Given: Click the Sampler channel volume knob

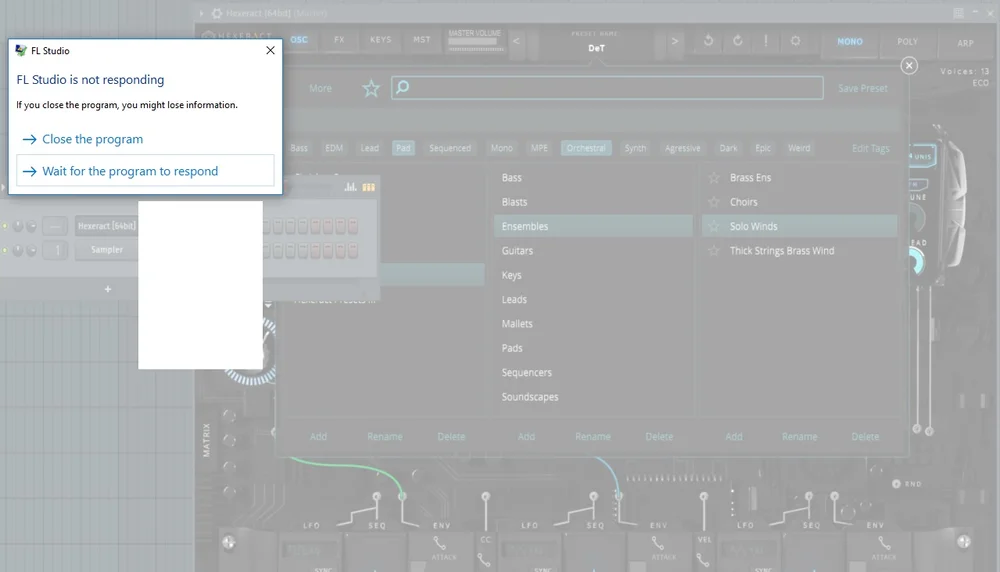Looking at the screenshot, I should (31, 250).
